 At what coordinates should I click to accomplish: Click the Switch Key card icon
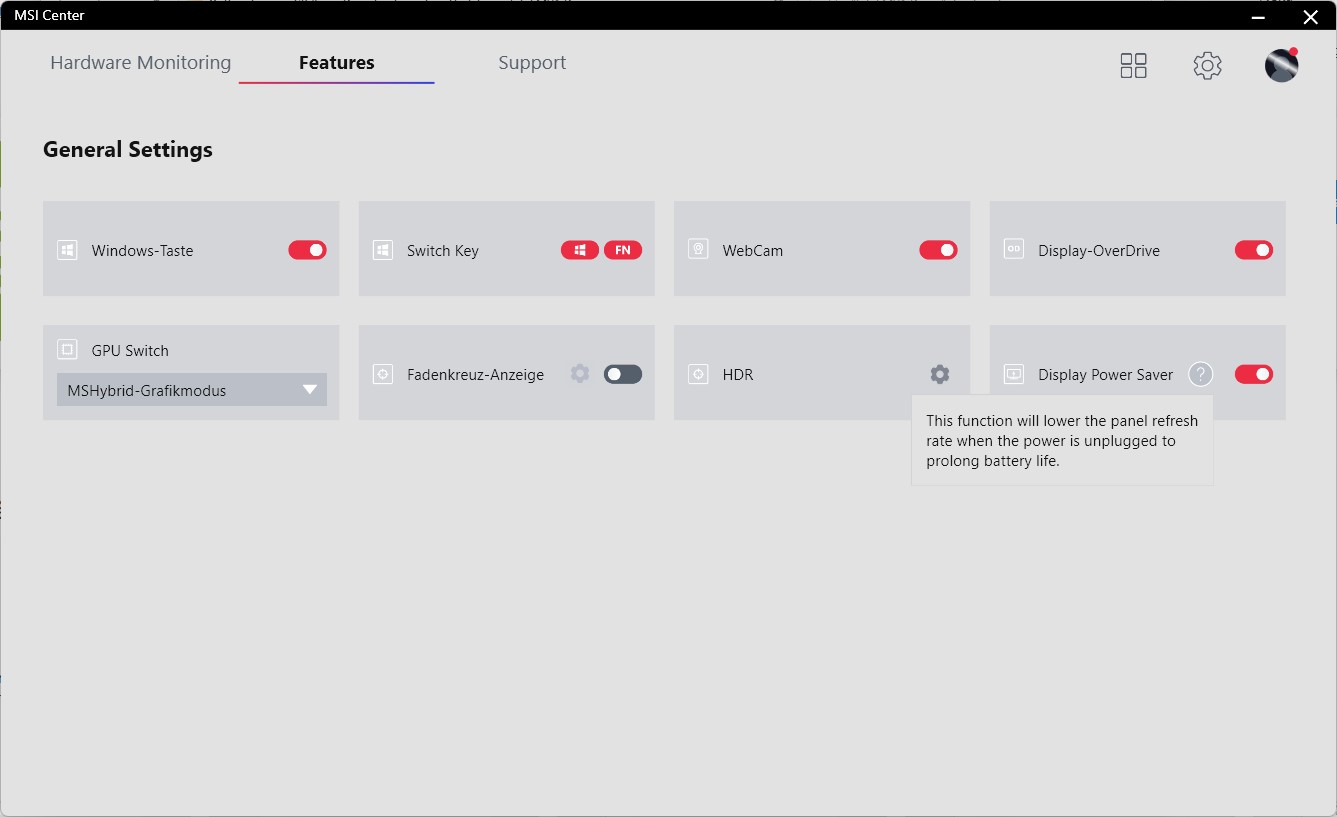[x=382, y=250]
